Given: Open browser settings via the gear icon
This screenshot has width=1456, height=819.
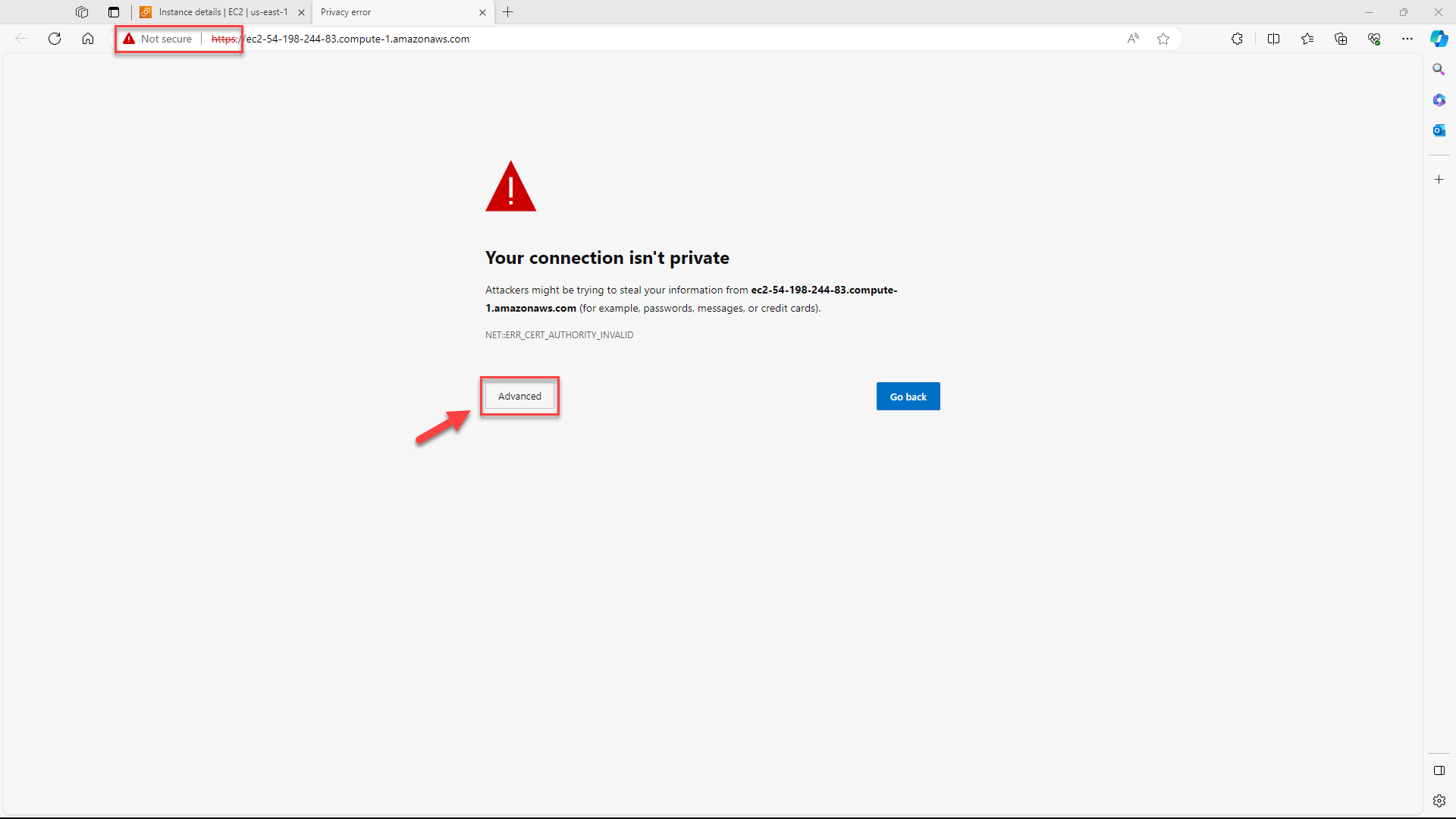Looking at the screenshot, I should click(1439, 800).
